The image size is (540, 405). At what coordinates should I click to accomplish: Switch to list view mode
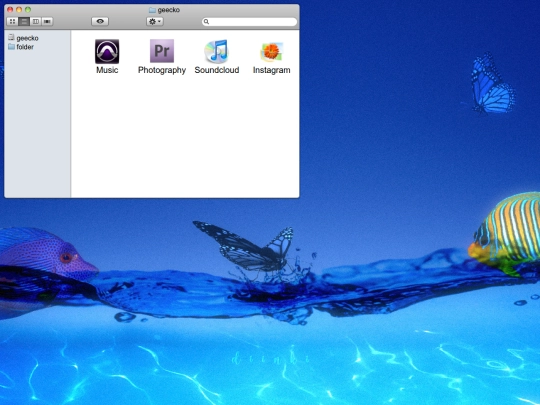[x=24, y=21]
